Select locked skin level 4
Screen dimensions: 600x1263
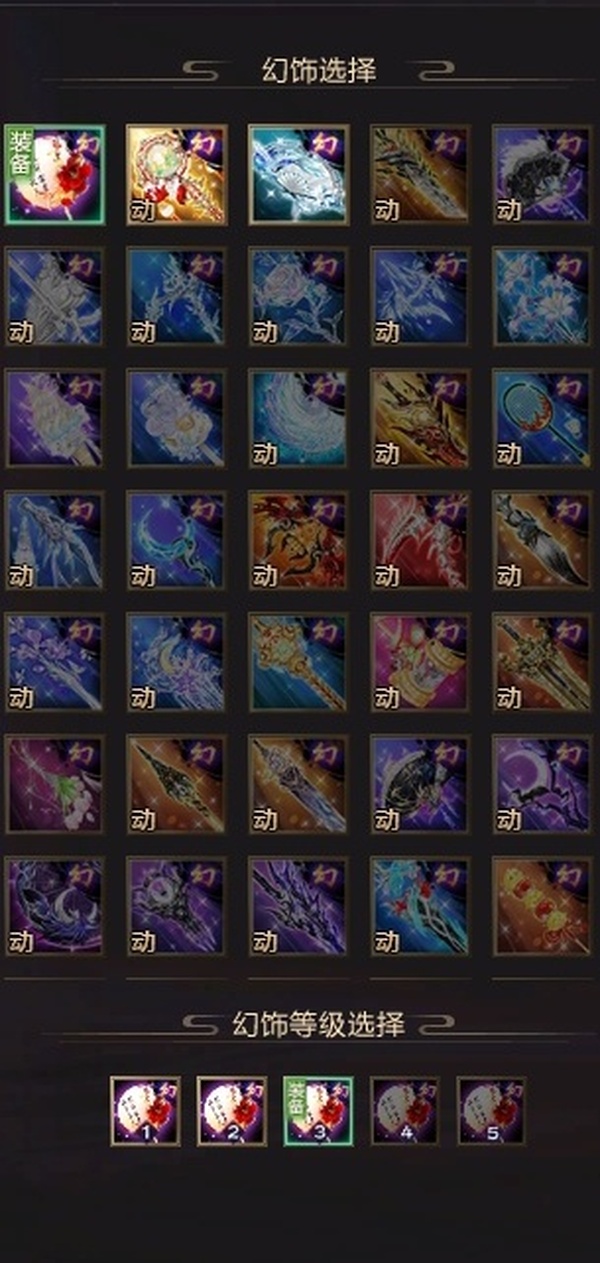[x=405, y=1111]
